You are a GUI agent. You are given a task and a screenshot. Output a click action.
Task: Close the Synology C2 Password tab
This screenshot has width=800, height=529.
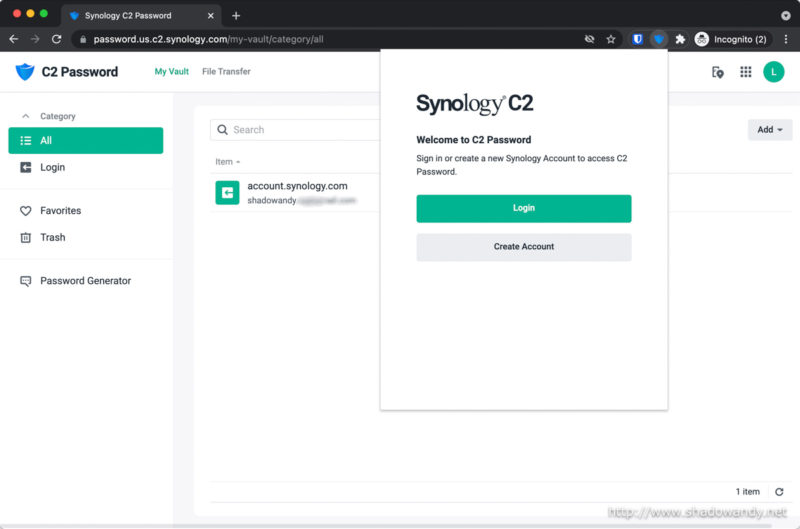coord(211,16)
